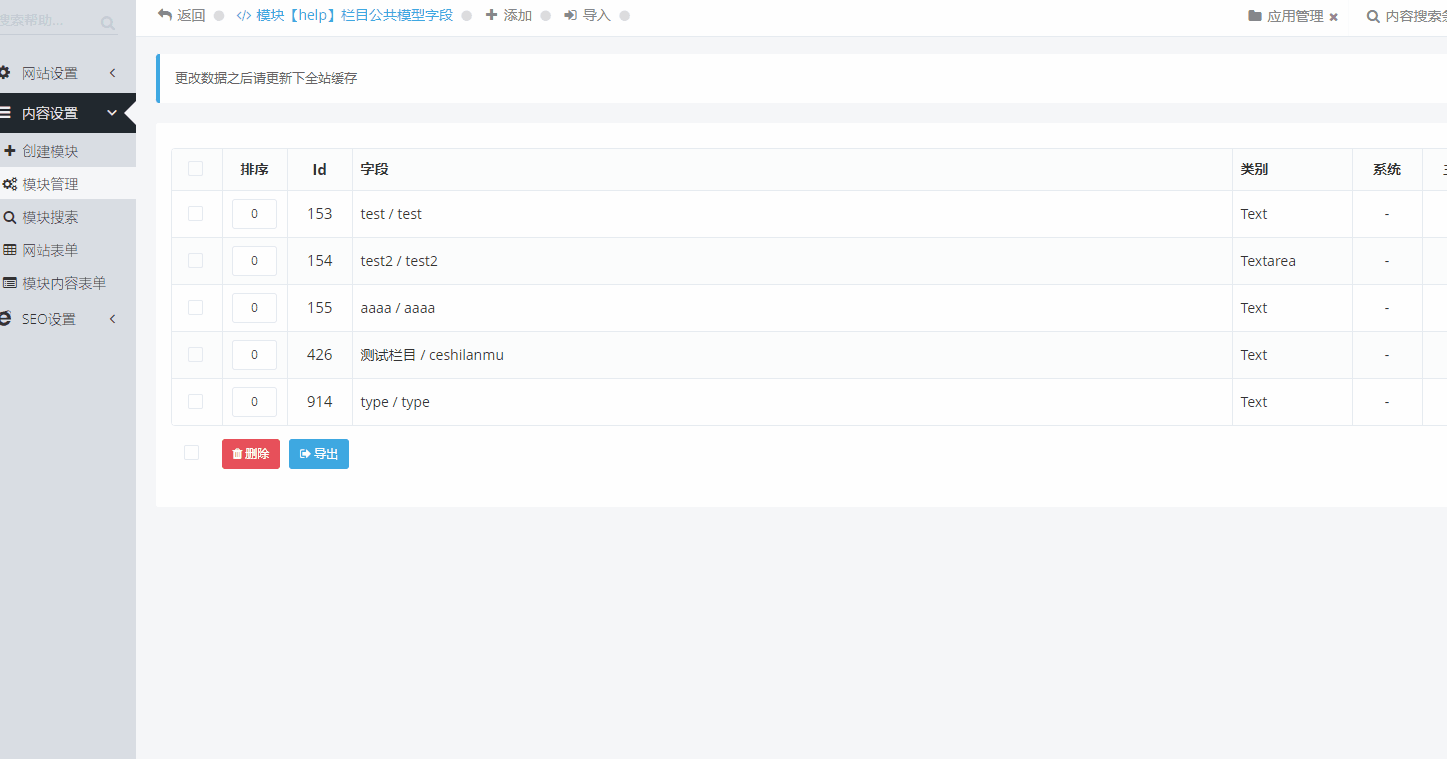This screenshot has width=1447, height=759.
Task: Click the list icon beside 内容设置
Action: 5,113
